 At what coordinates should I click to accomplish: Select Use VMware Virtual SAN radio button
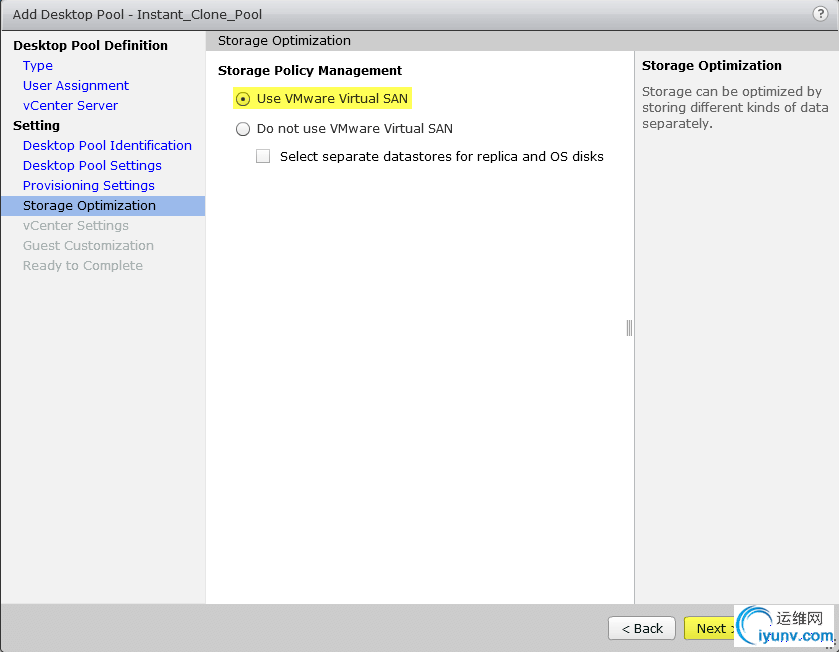pyautogui.click(x=243, y=99)
